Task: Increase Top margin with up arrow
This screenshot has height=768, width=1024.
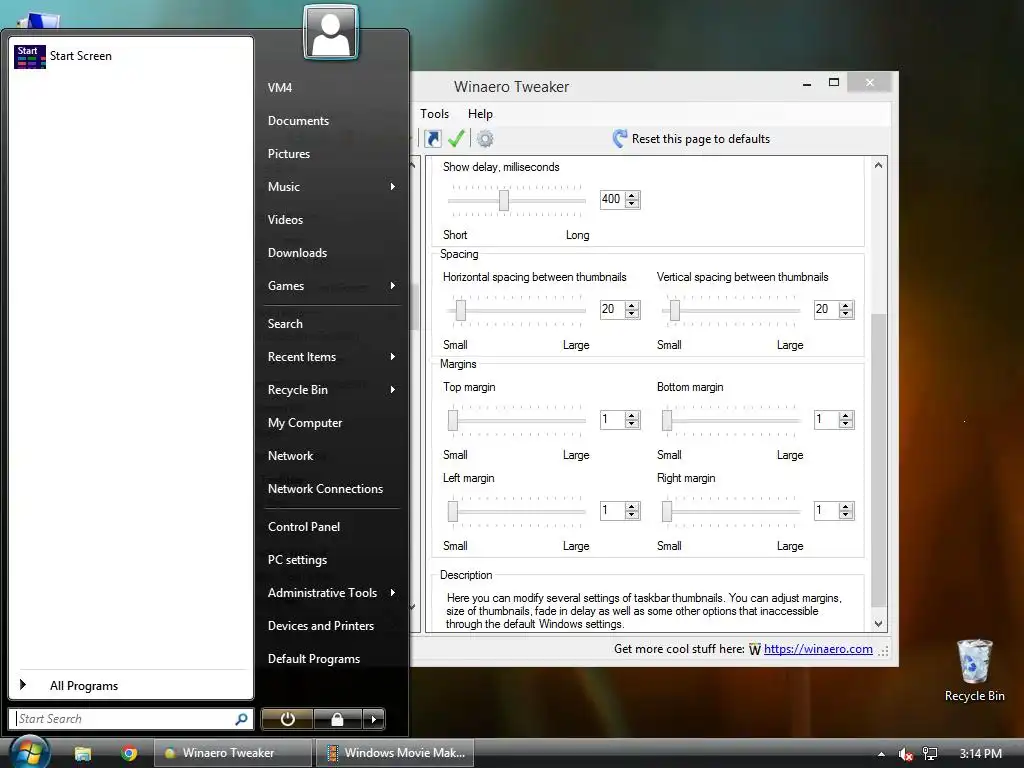Action: point(632,415)
